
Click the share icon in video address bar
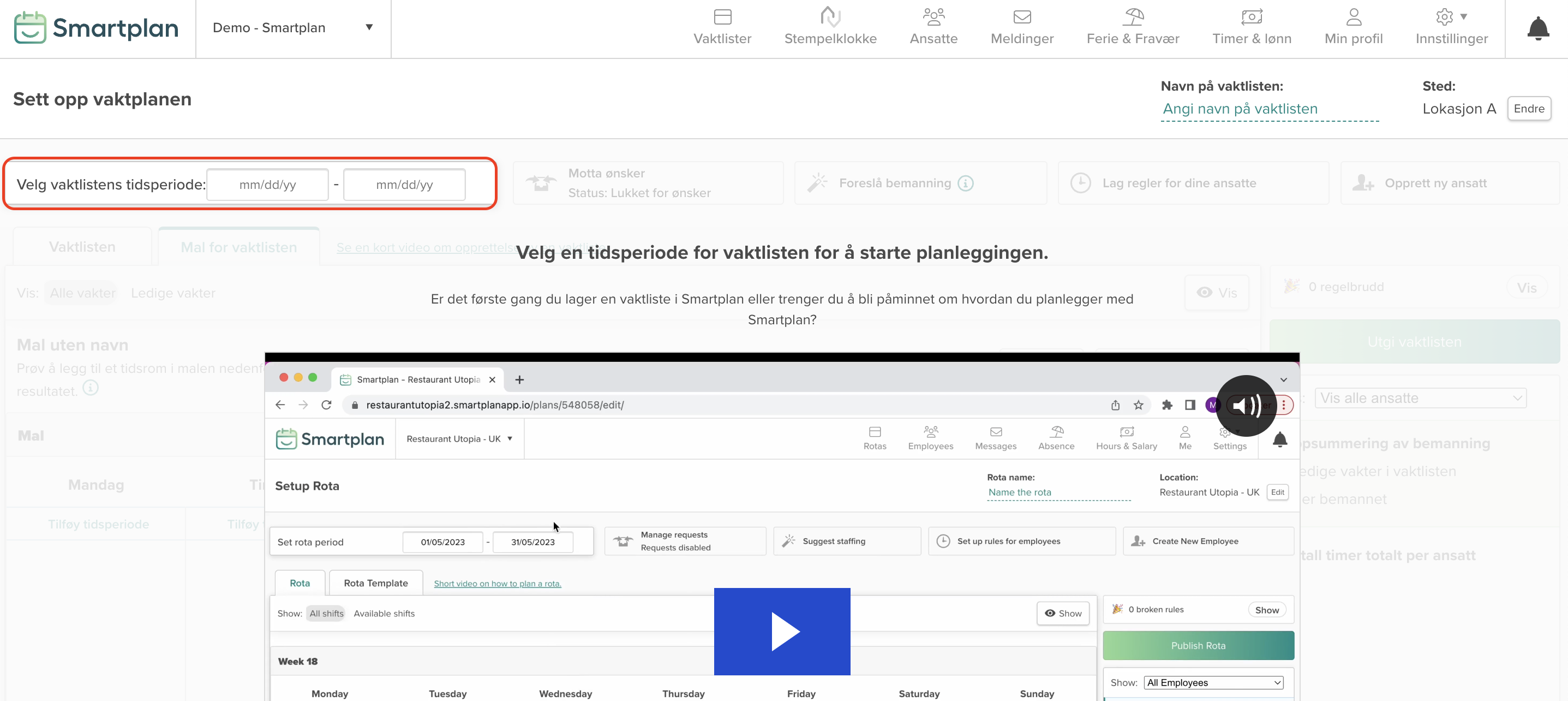1115,405
